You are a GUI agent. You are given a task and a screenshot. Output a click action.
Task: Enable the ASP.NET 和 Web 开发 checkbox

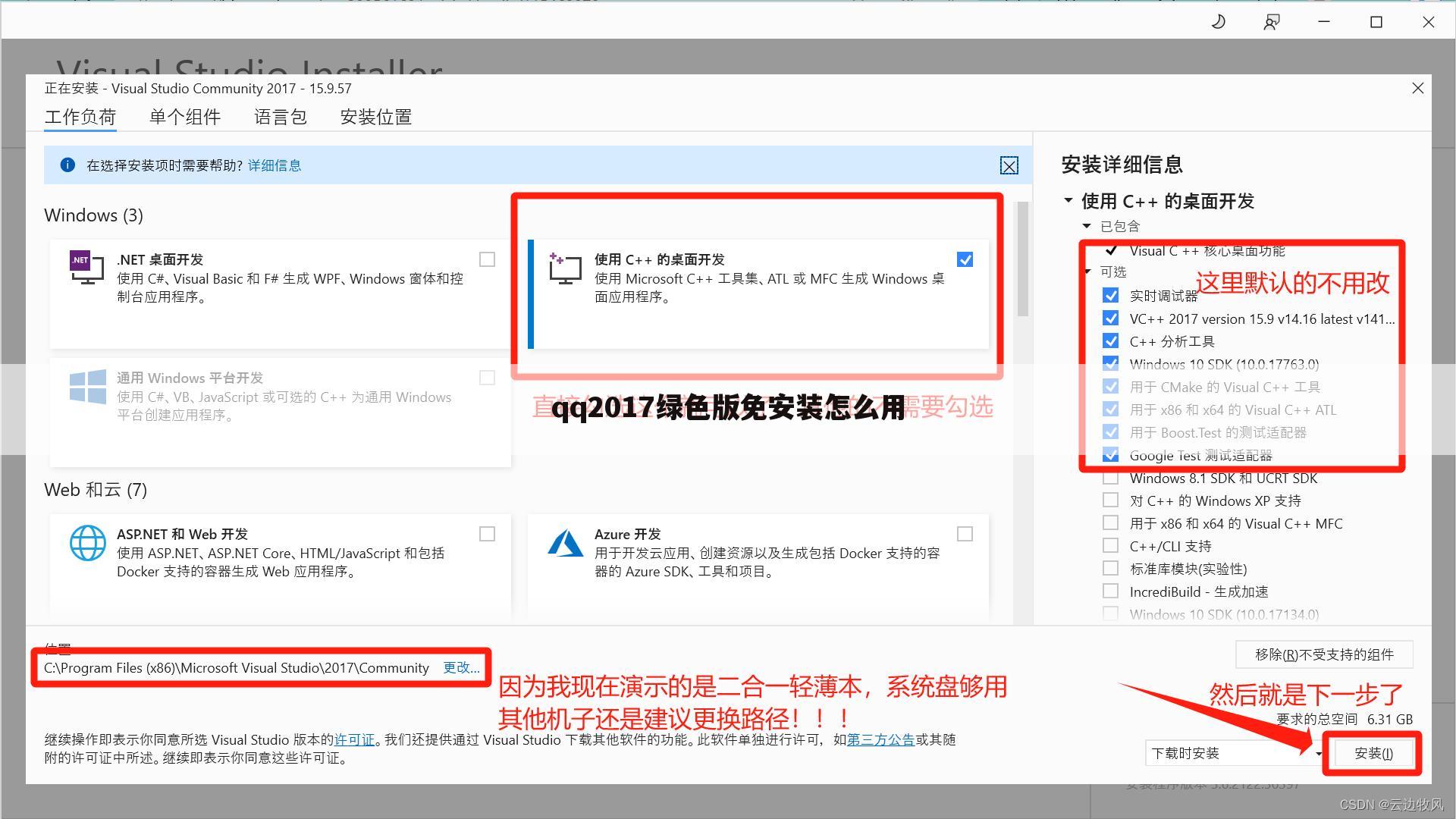pyautogui.click(x=487, y=534)
